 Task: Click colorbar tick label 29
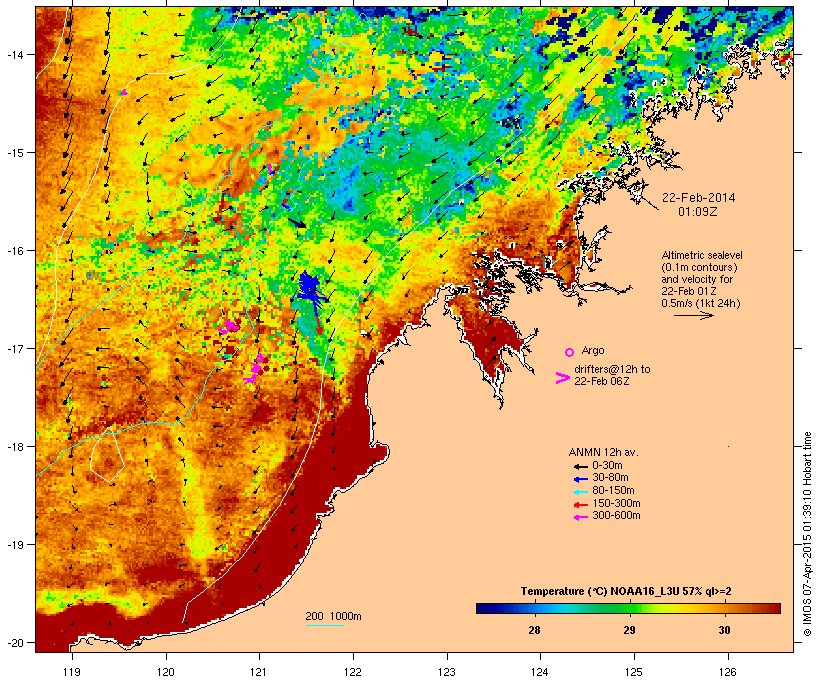pyautogui.click(x=629, y=630)
